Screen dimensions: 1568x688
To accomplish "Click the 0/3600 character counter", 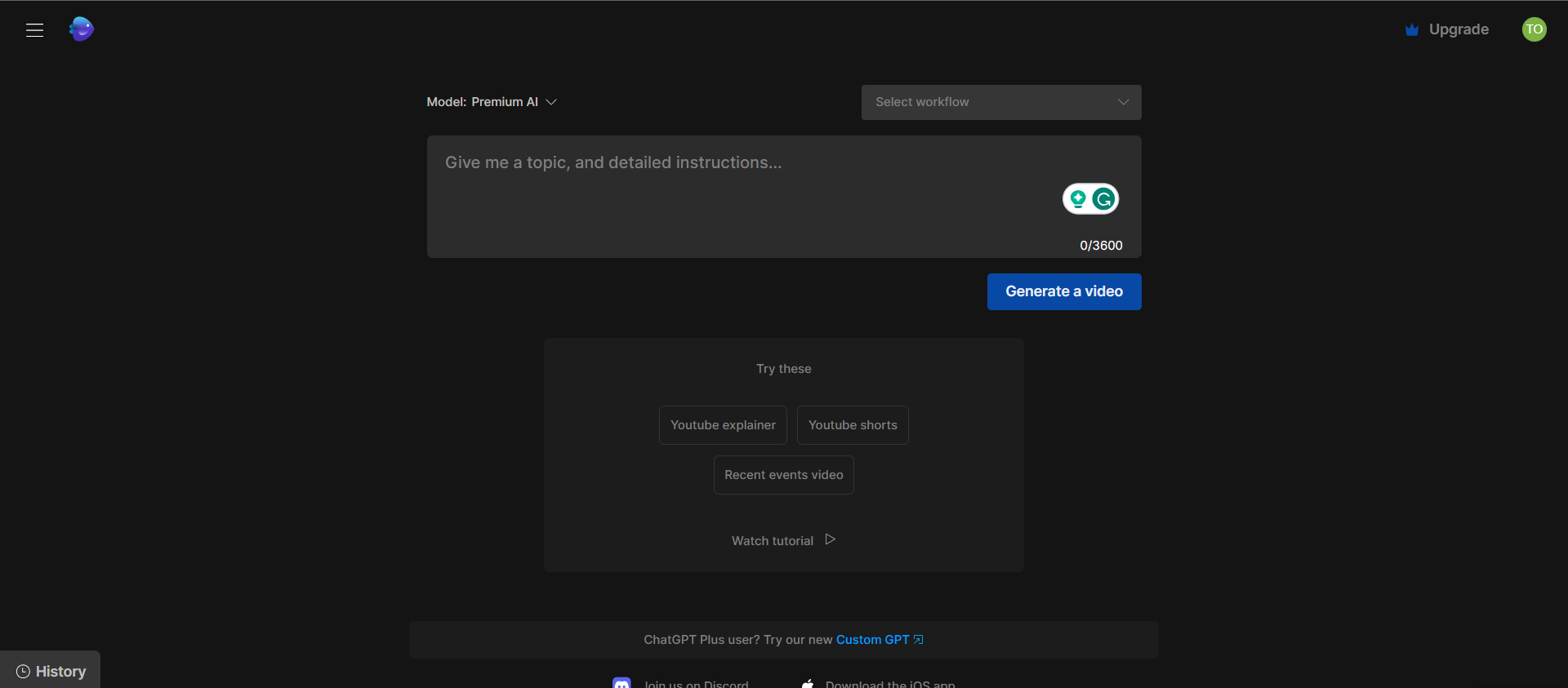I will tap(1101, 246).
